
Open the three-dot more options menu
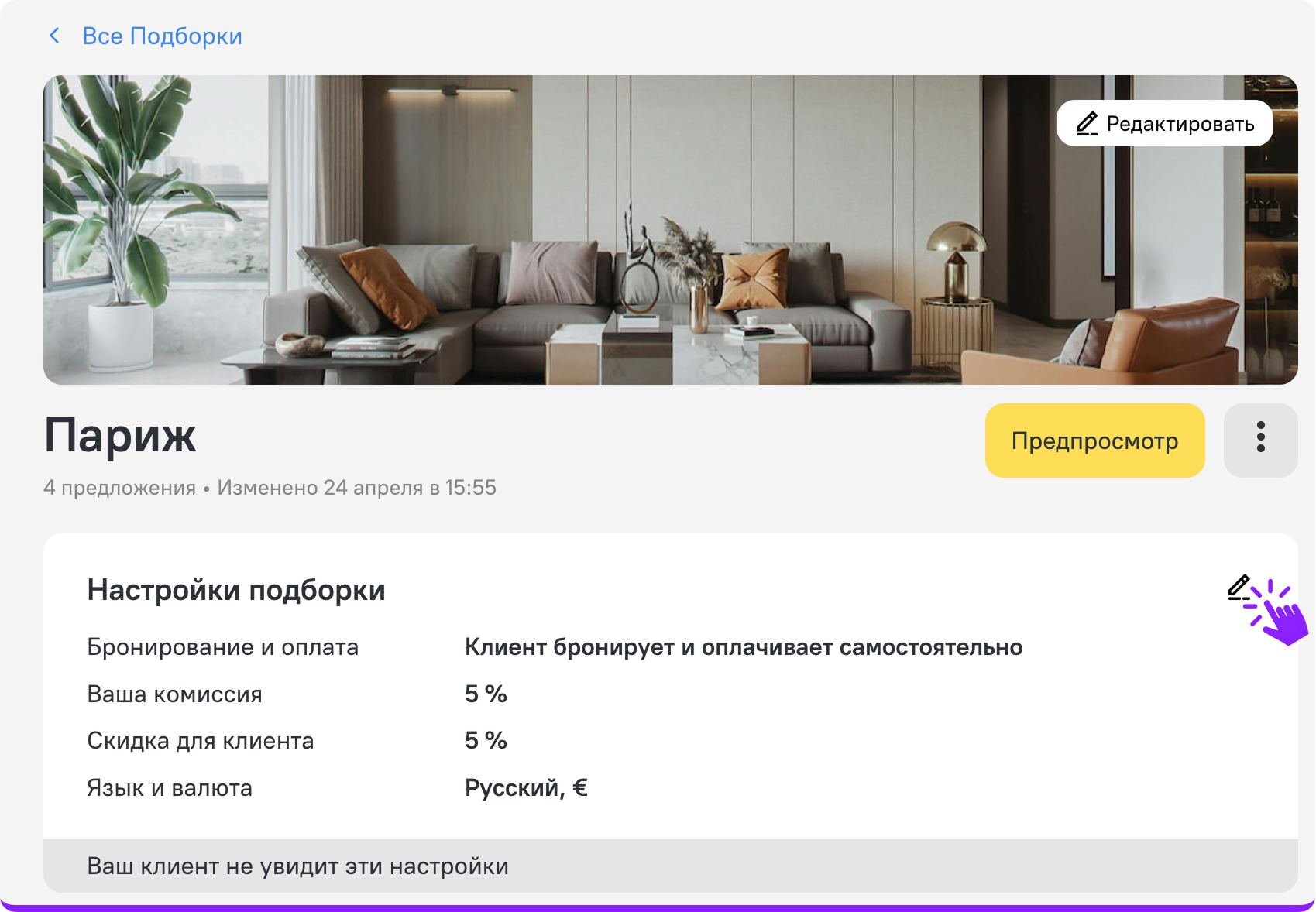tap(1260, 437)
